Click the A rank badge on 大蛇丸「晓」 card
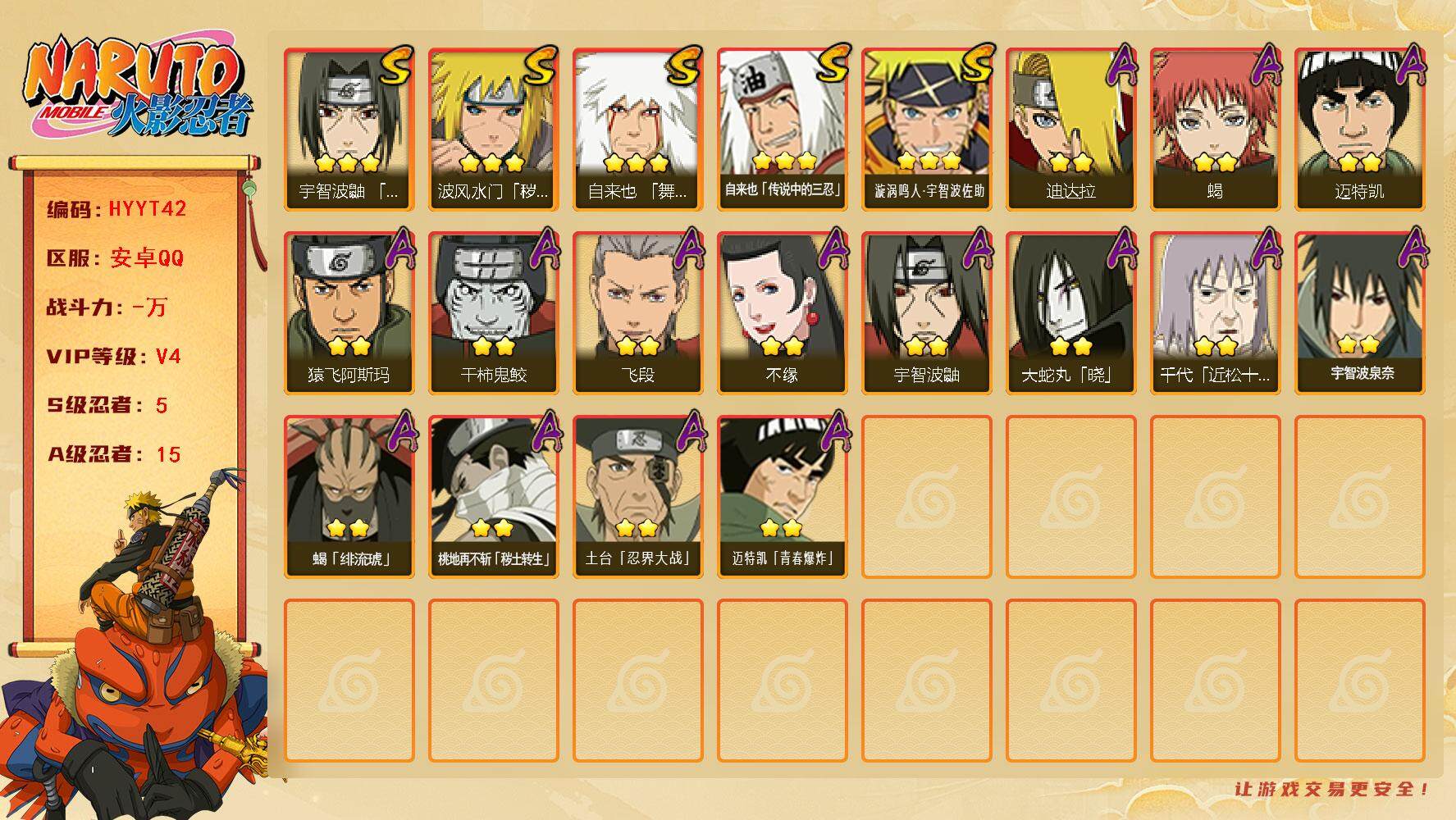The width and height of the screenshot is (1456, 820). pyautogui.click(x=1121, y=249)
